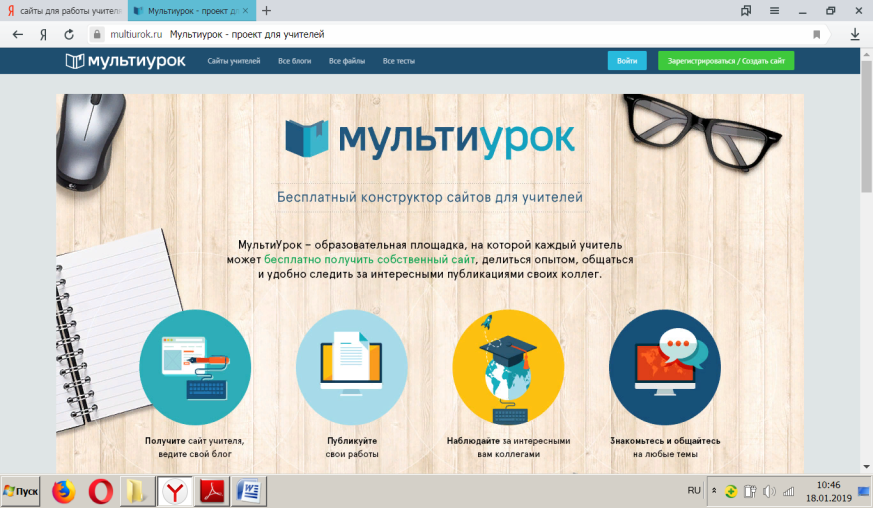Expand hidden system tray icons

[x=714, y=491]
